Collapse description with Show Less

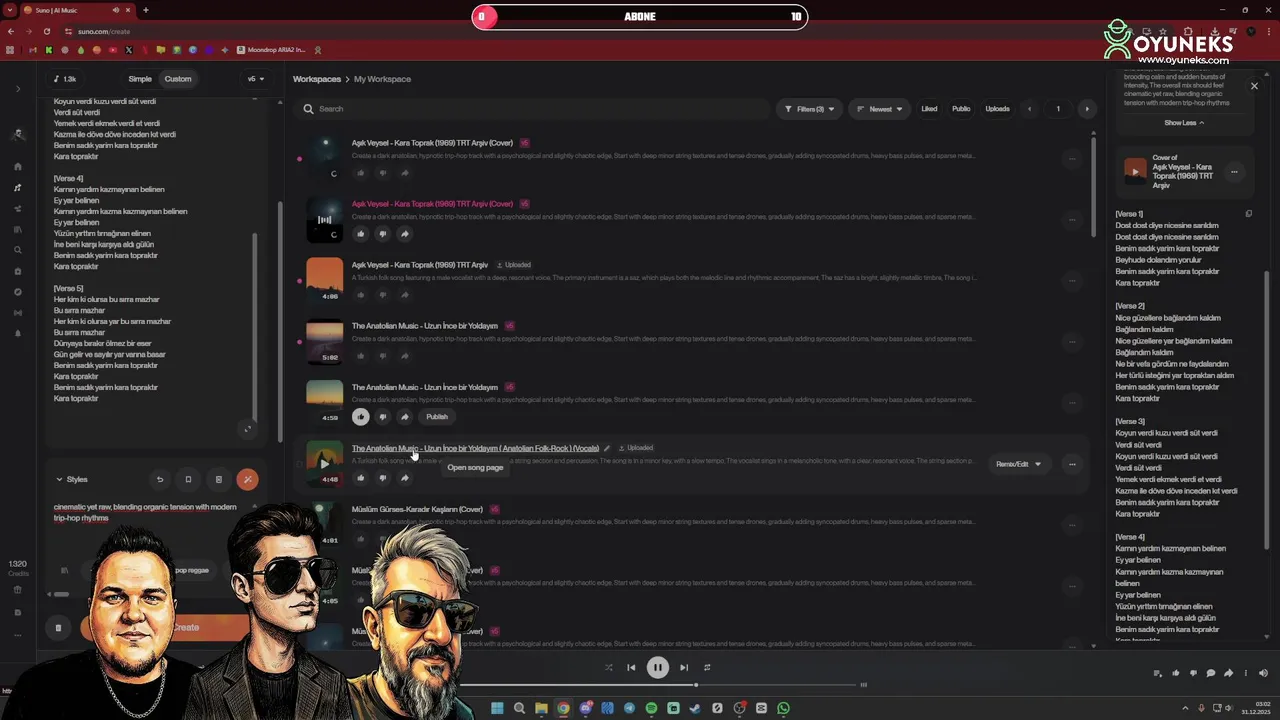(1184, 123)
